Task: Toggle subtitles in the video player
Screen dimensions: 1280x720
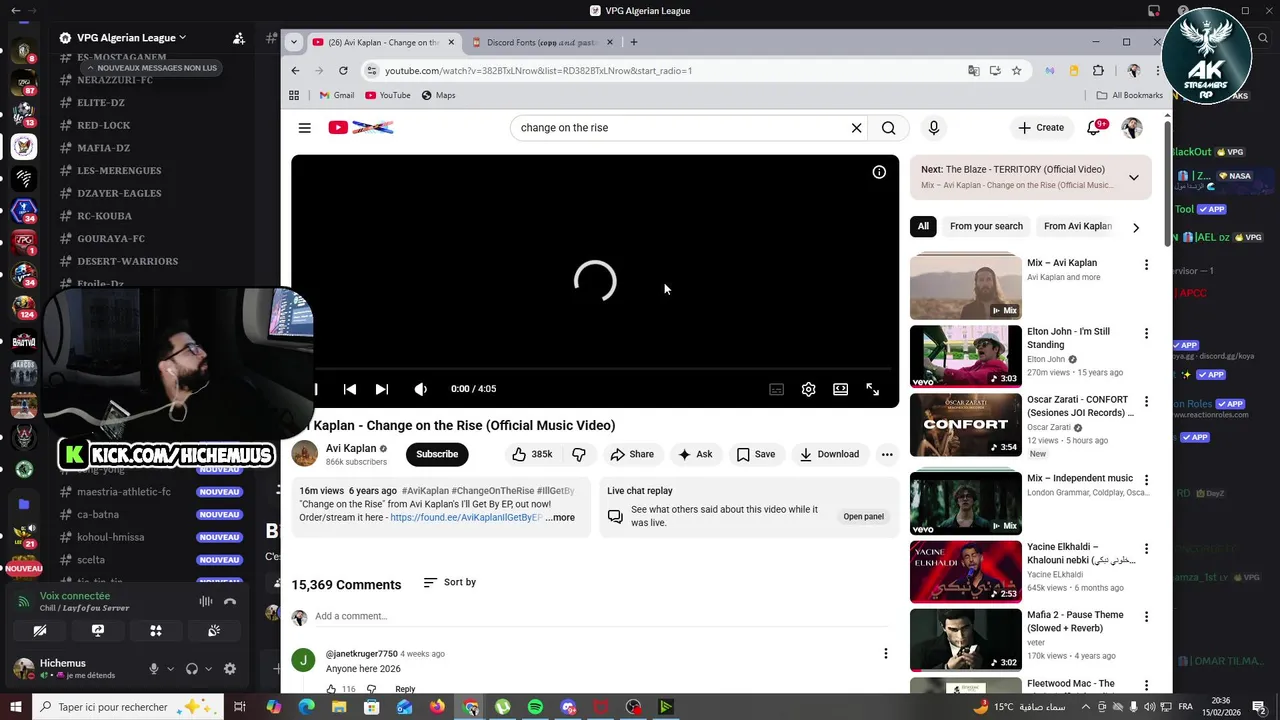Action: [x=776, y=389]
